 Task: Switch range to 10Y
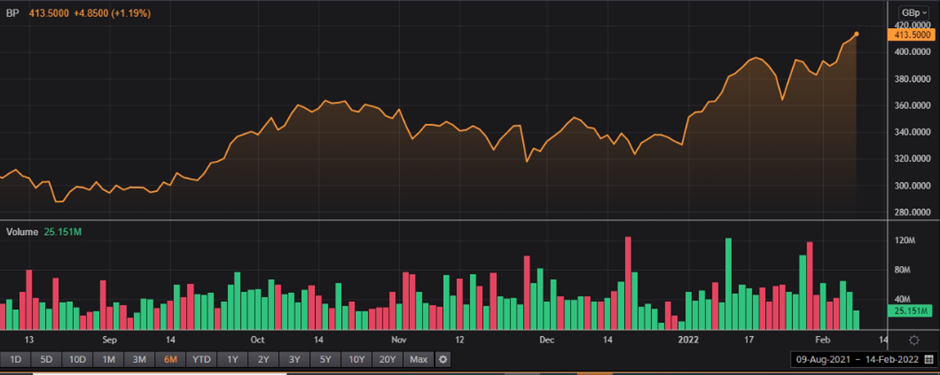[357, 359]
